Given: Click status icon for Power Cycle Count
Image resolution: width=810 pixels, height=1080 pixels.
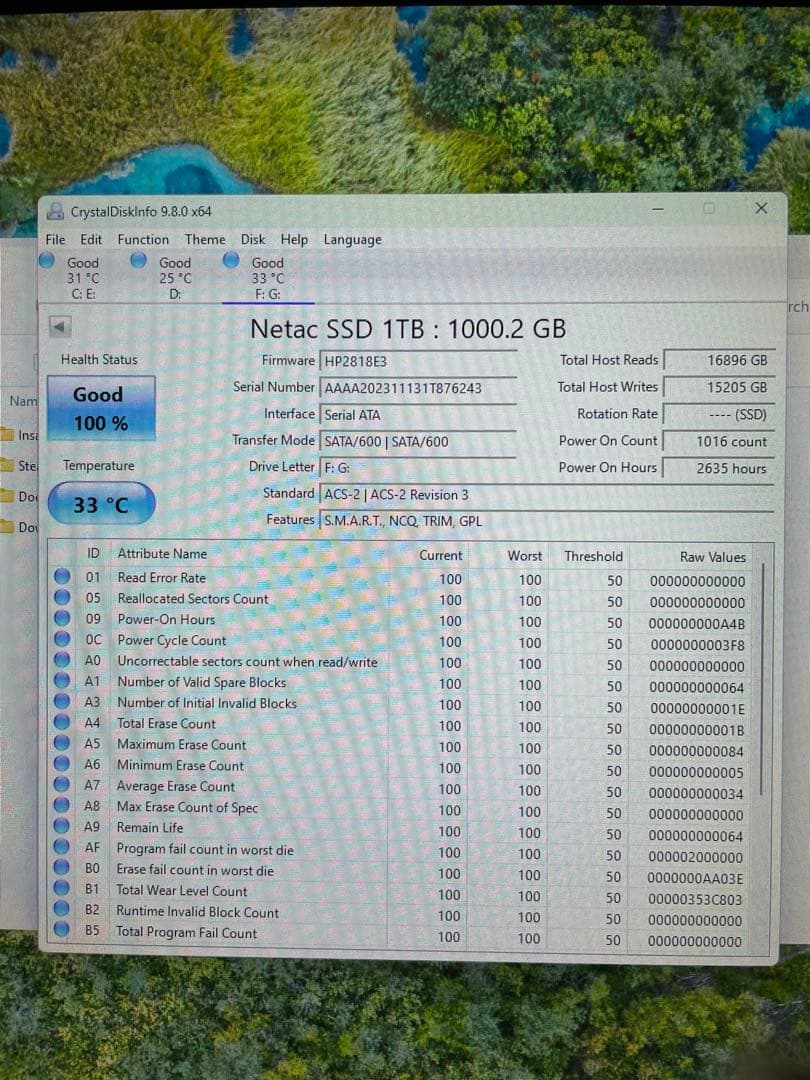Looking at the screenshot, I should coord(62,638).
